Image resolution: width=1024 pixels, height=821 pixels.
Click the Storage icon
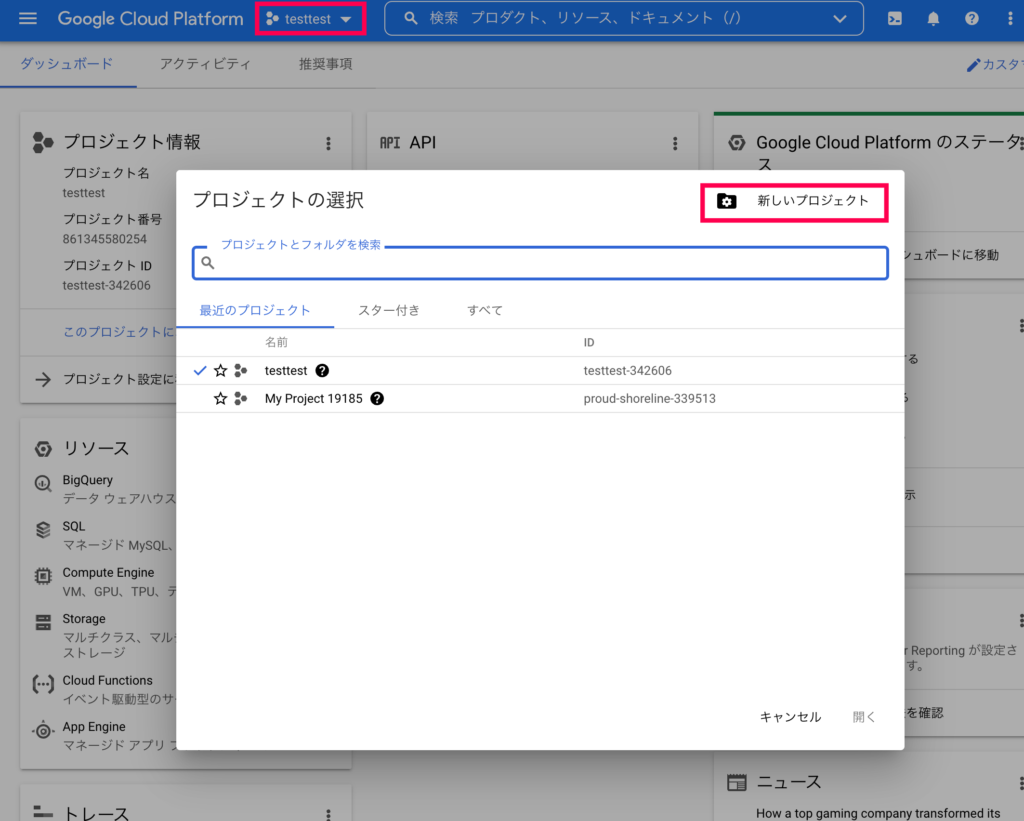43,622
